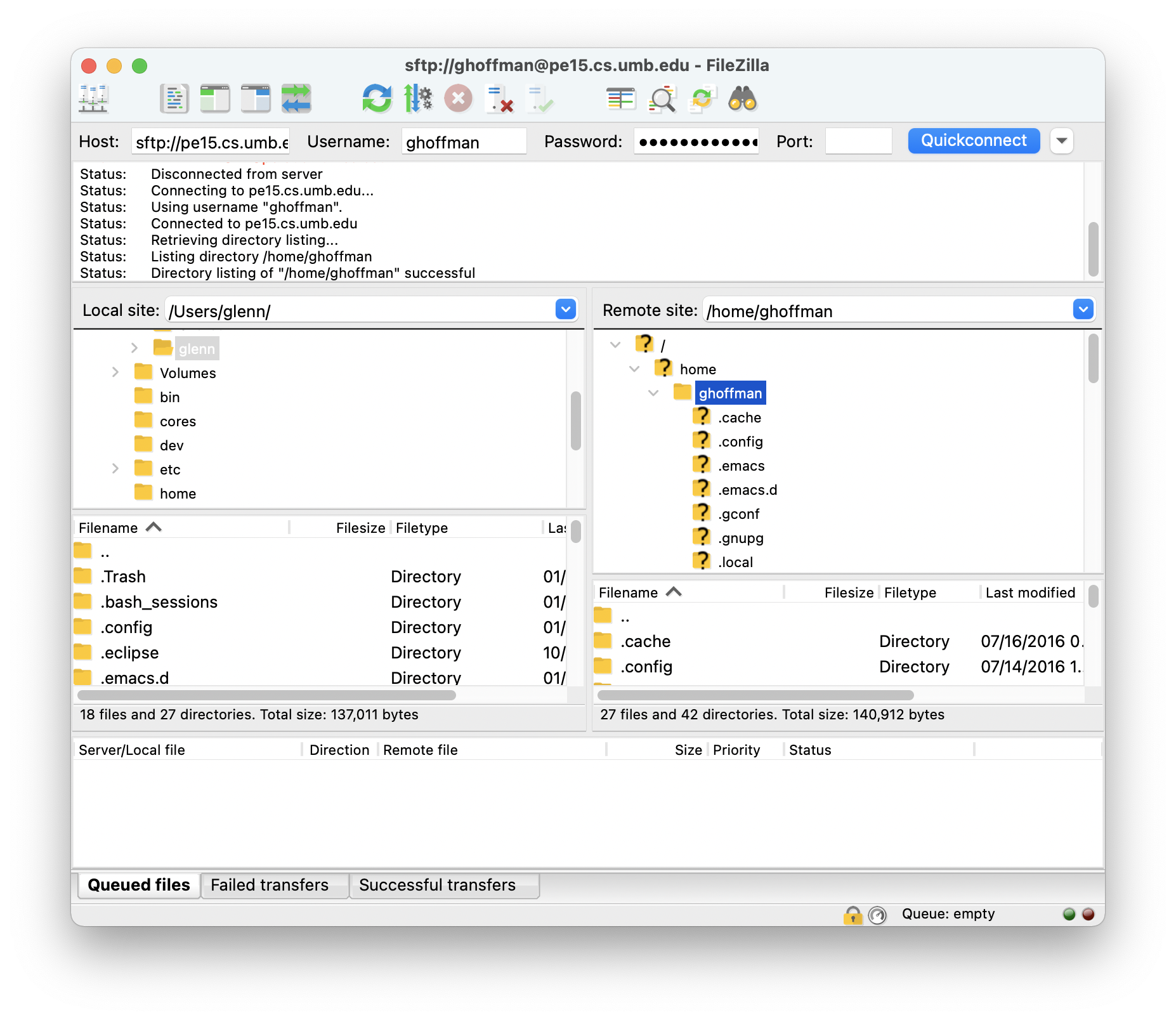Click the Username field

coord(464,141)
